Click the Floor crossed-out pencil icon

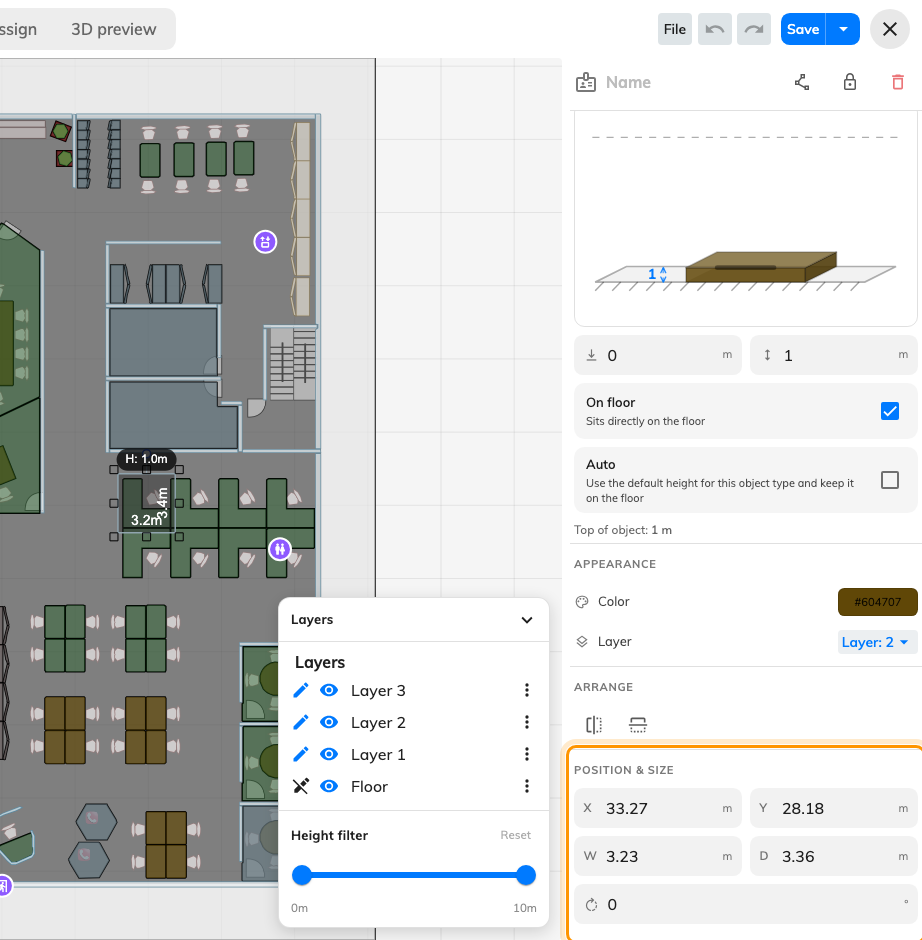(301, 786)
